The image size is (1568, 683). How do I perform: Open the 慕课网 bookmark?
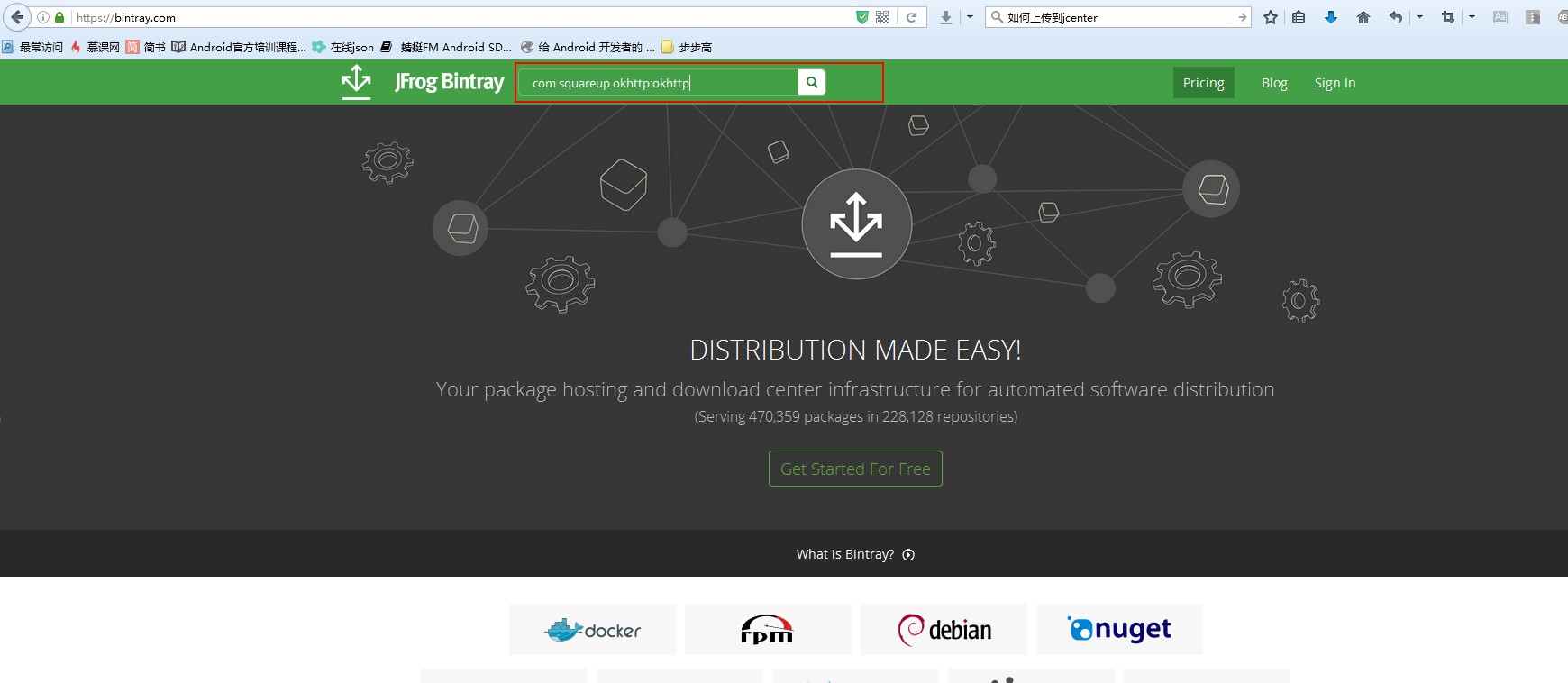[95, 47]
